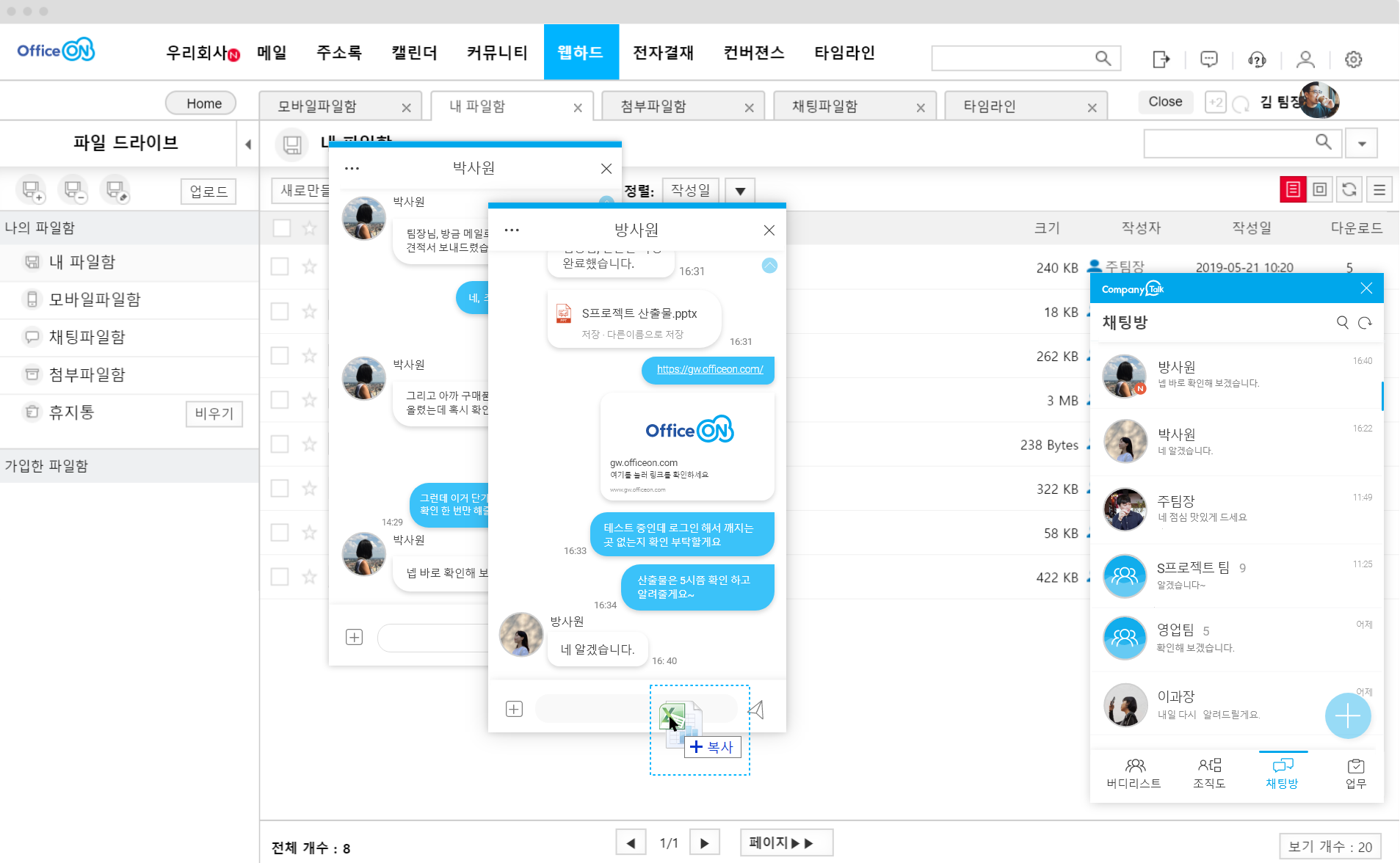Toggle the star in the second file row
1400x863 pixels.
coord(310,311)
